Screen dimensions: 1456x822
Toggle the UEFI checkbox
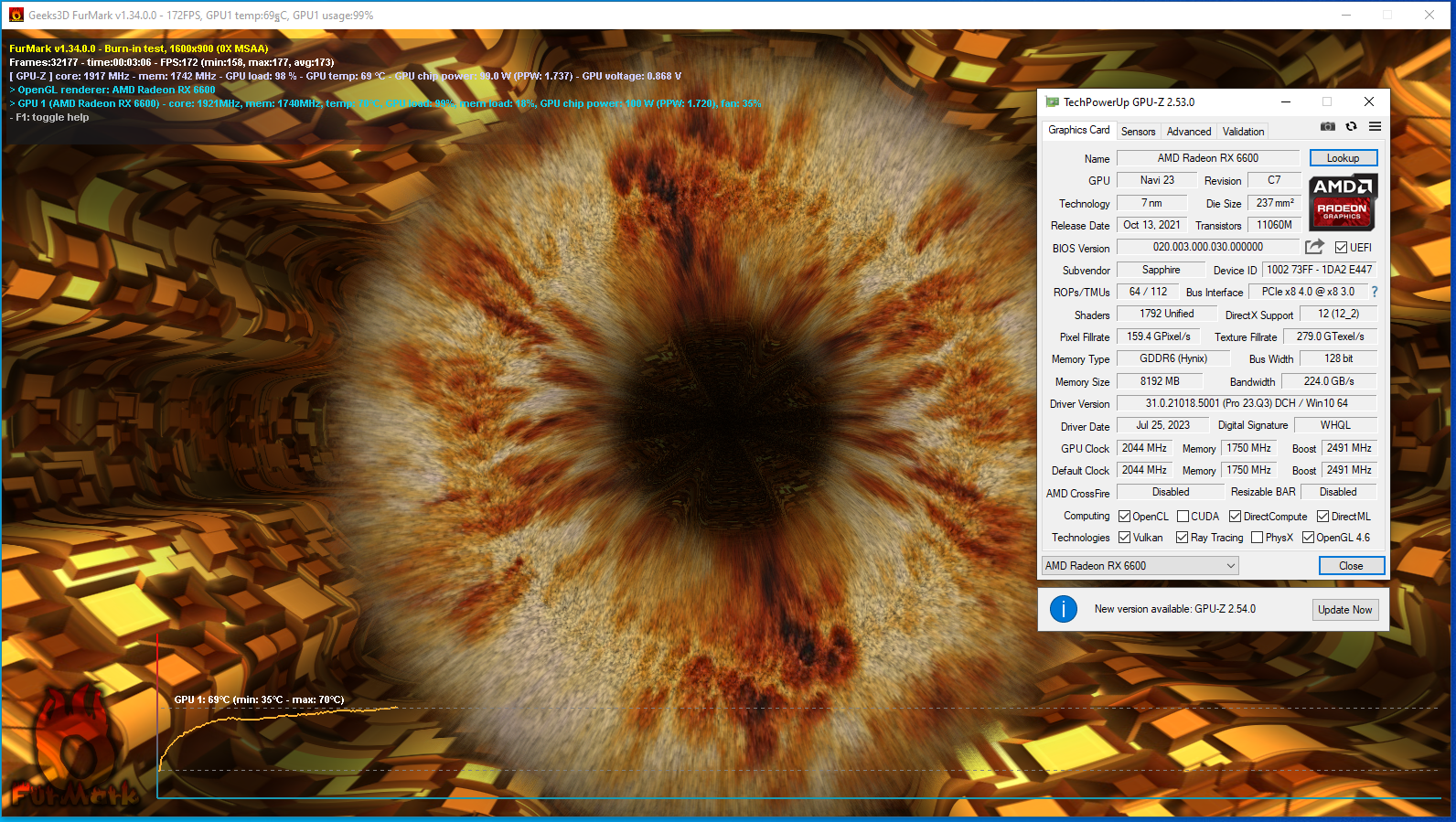[x=1341, y=248]
